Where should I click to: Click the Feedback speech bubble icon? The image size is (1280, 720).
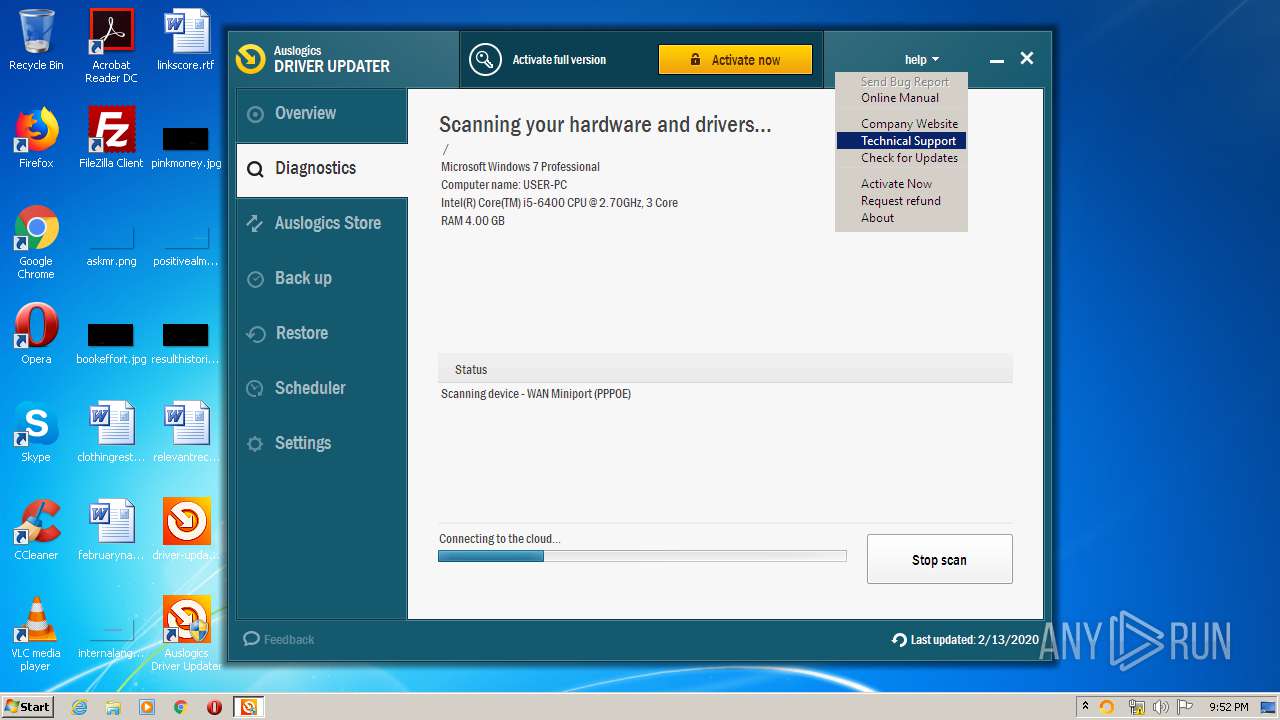point(251,639)
